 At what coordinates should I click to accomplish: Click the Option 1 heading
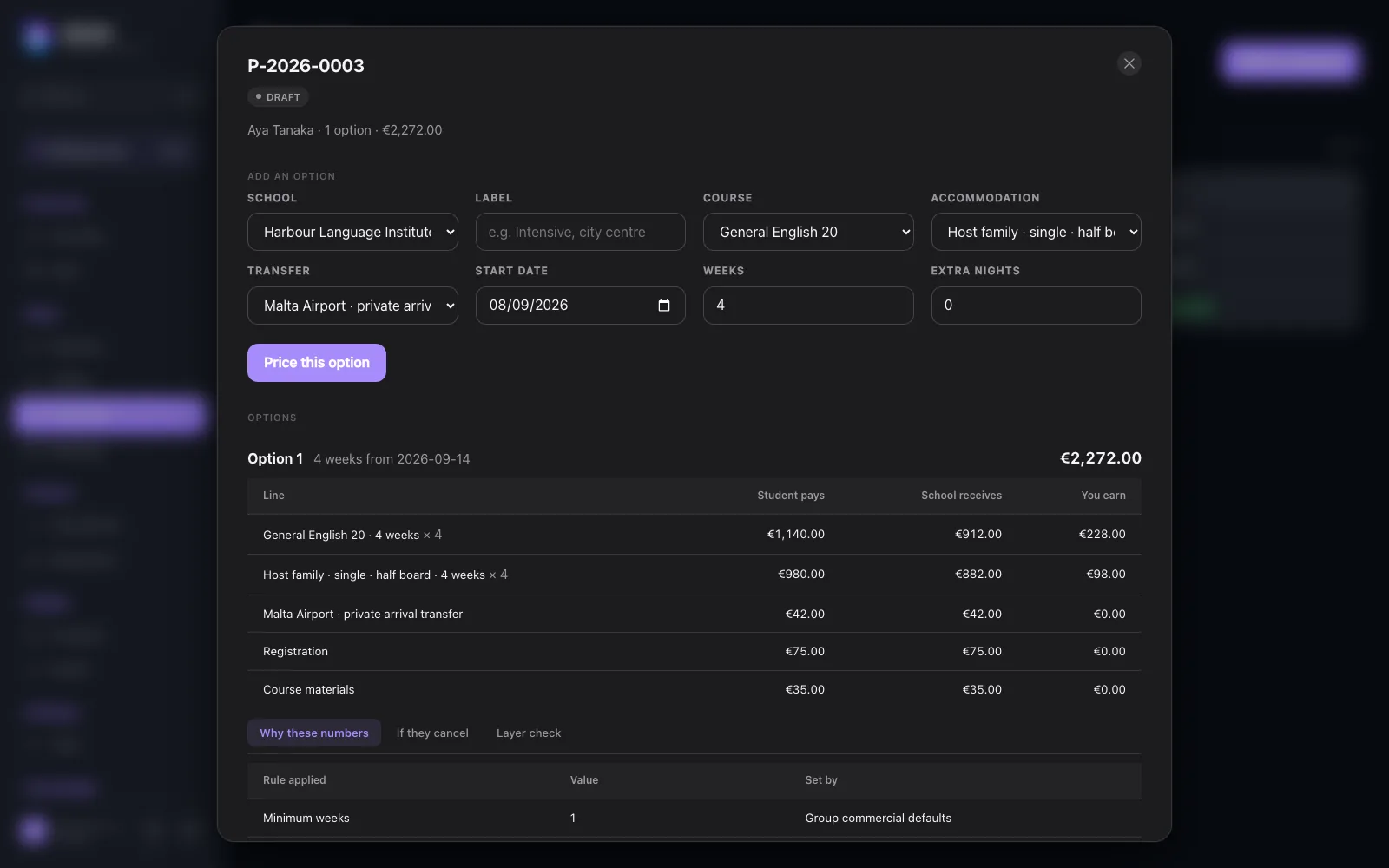[x=275, y=458]
